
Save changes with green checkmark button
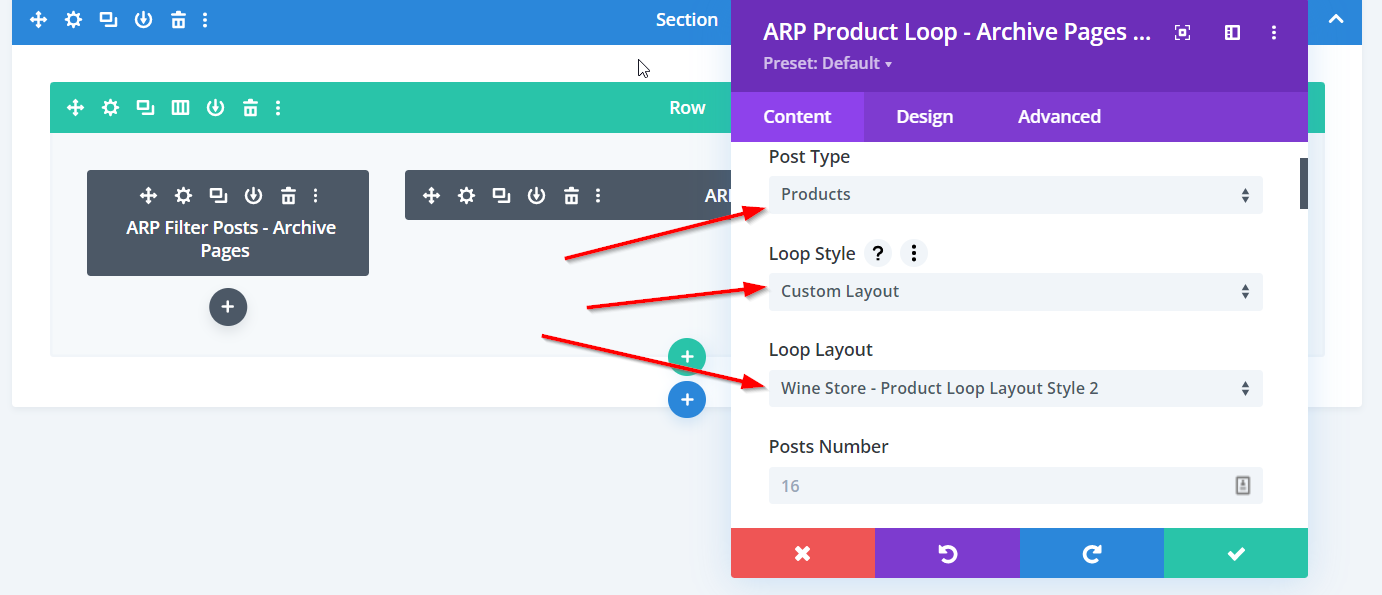(x=1235, y=553)
